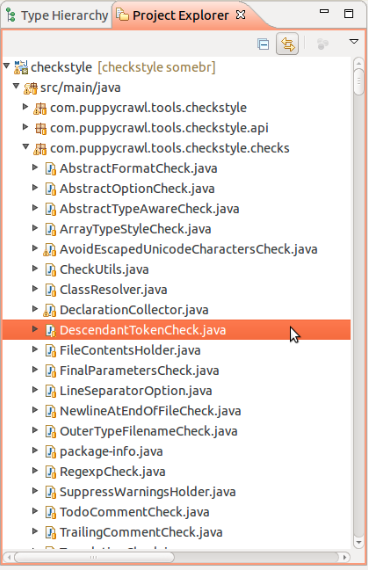Viewport: 368px width, 570px height.
Task: Click the checkstyle.api package icon
Action: [40, 128]
